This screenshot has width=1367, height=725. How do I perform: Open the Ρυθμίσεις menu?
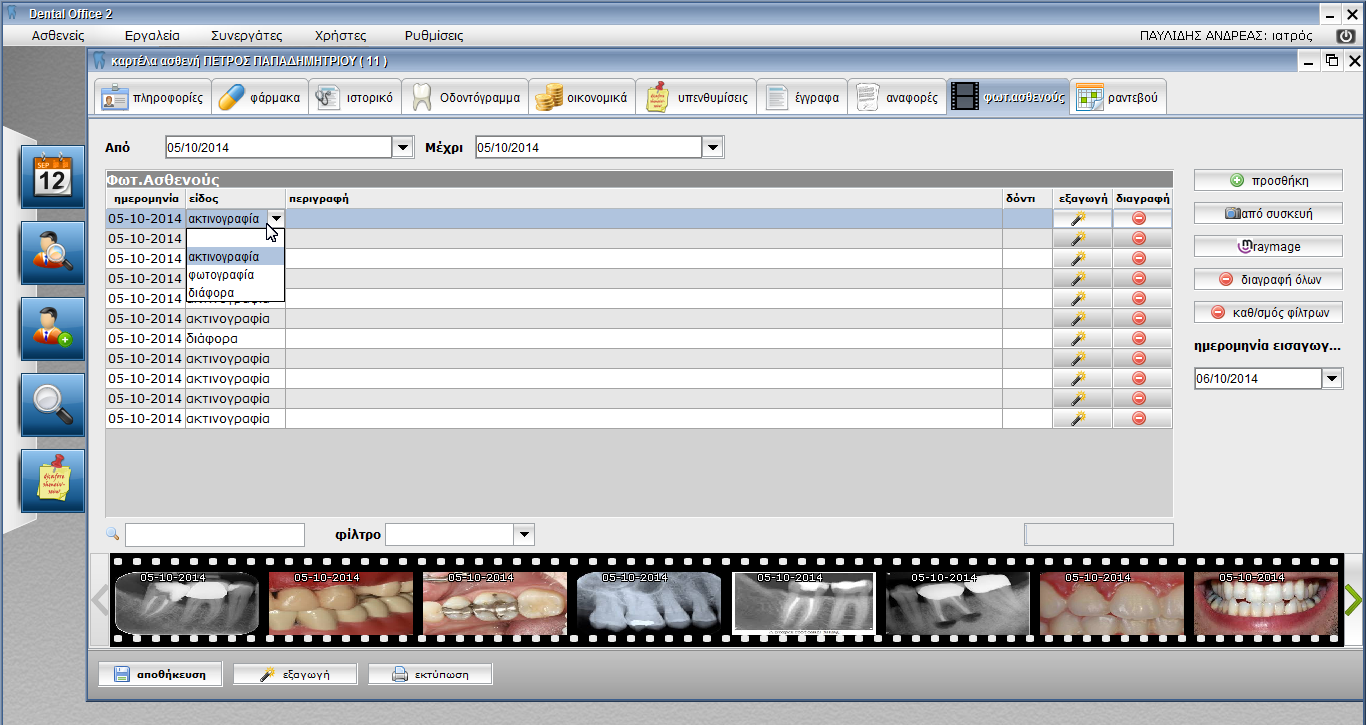(x=434, y=35)
